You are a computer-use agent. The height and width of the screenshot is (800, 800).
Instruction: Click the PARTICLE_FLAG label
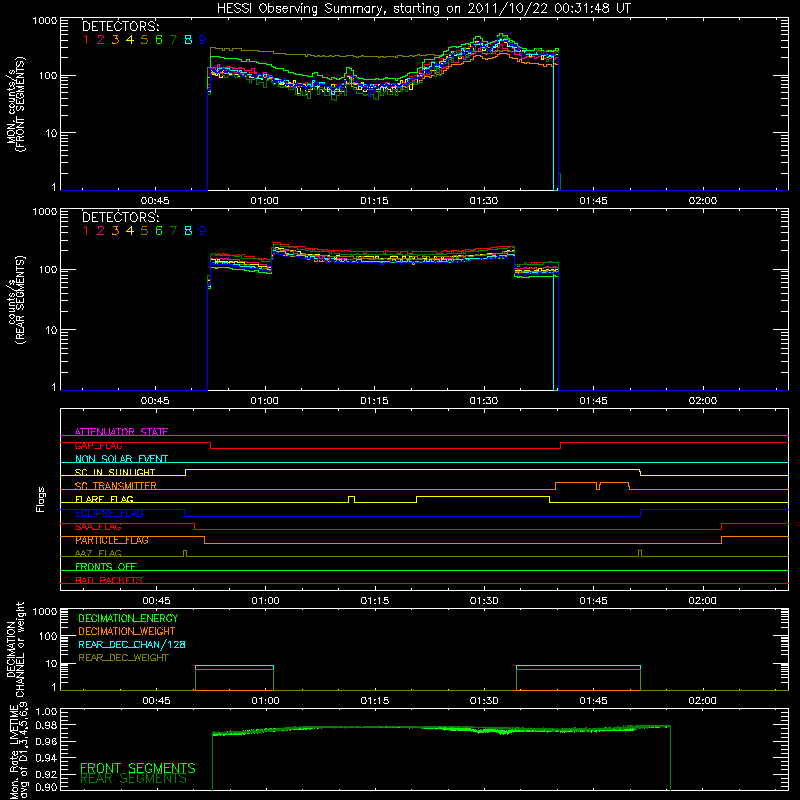(112, 540)
